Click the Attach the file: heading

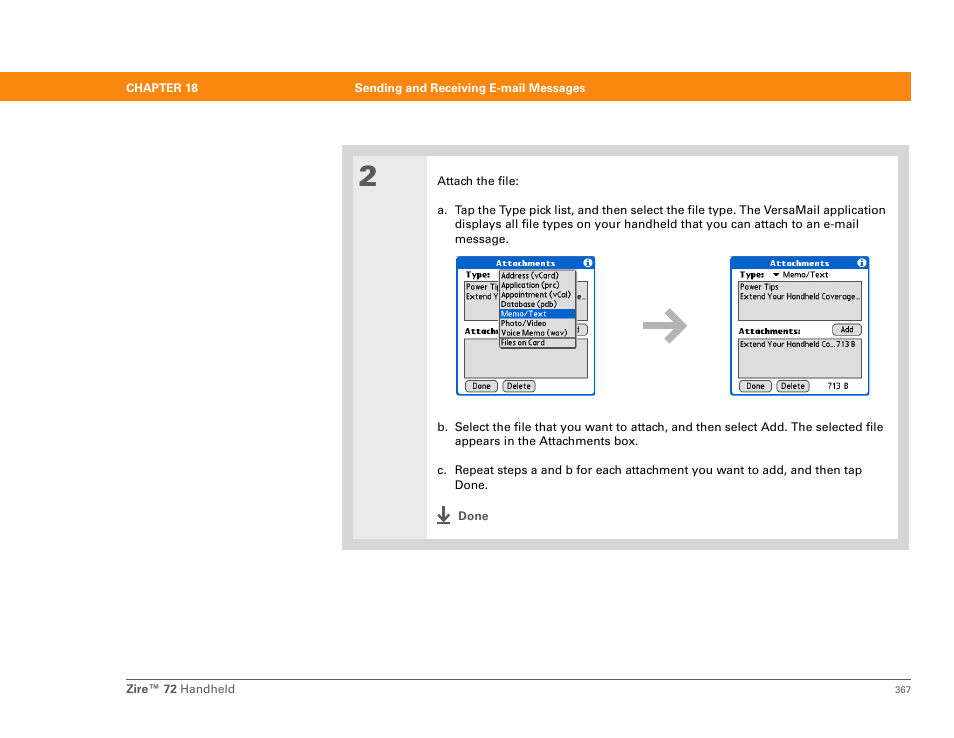point(478,181)
